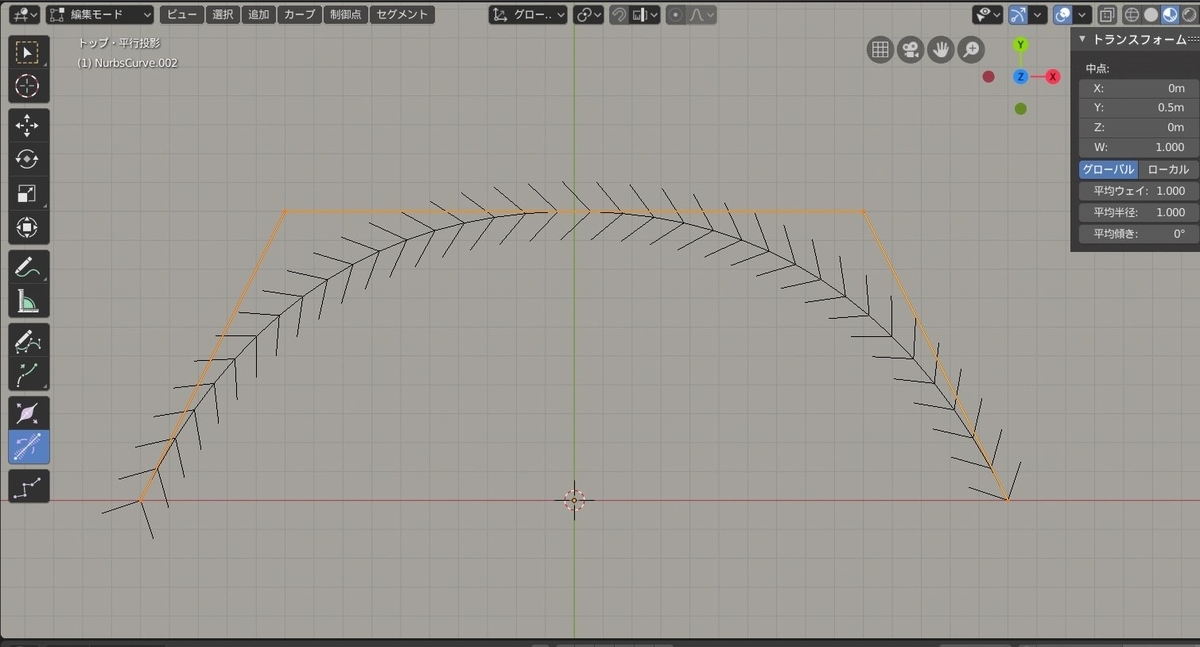Image resolution: width=1200 pixels, height=647 pixels.
Task: Pick the Scale tool
Action: 28,194
